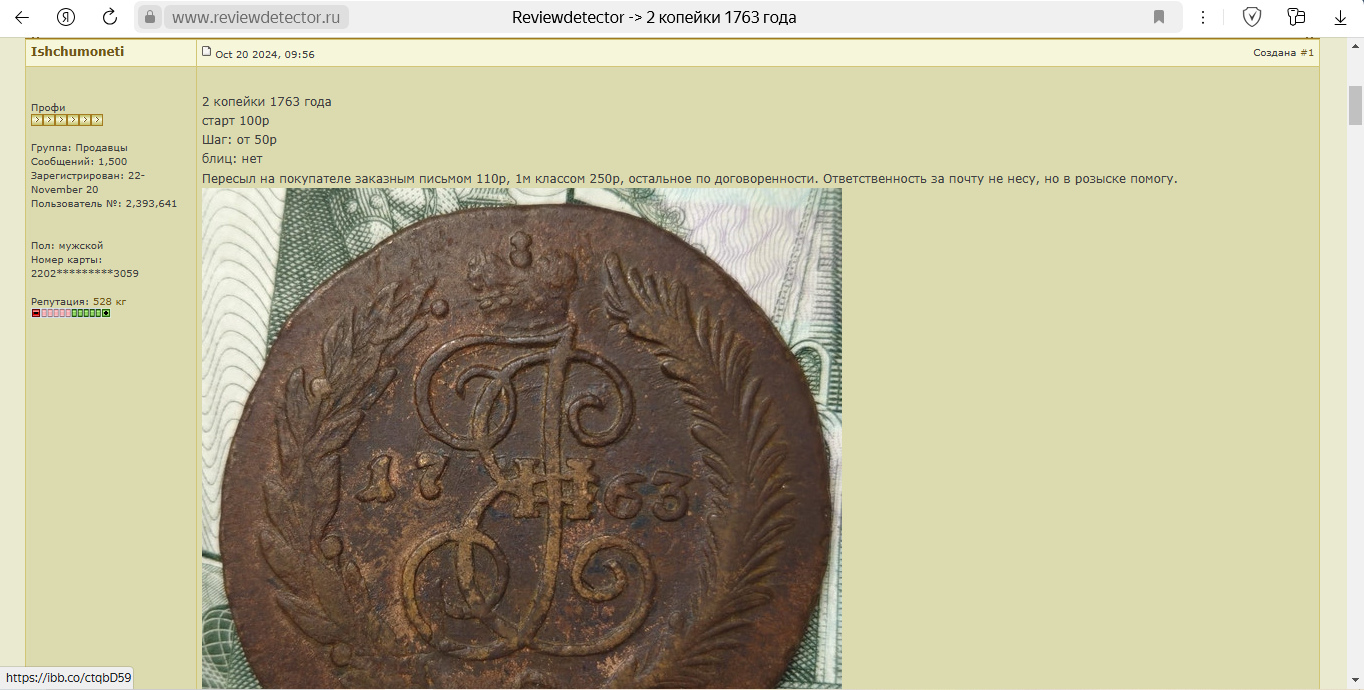Reload the page with the refresh icon
This screenshot has width=1364, height=690.
pyautogui.click(x=110, y=17)
